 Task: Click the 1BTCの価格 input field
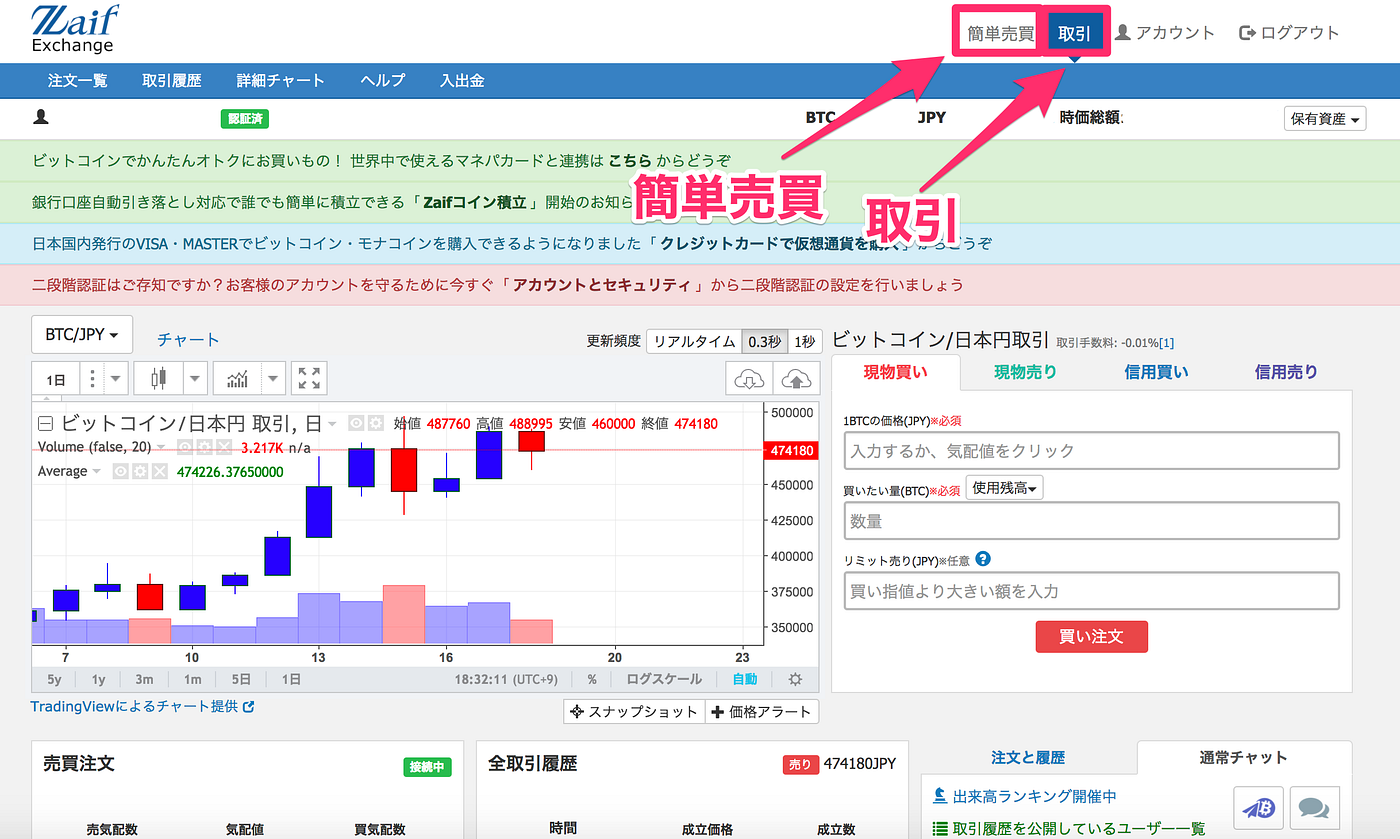1091,451
